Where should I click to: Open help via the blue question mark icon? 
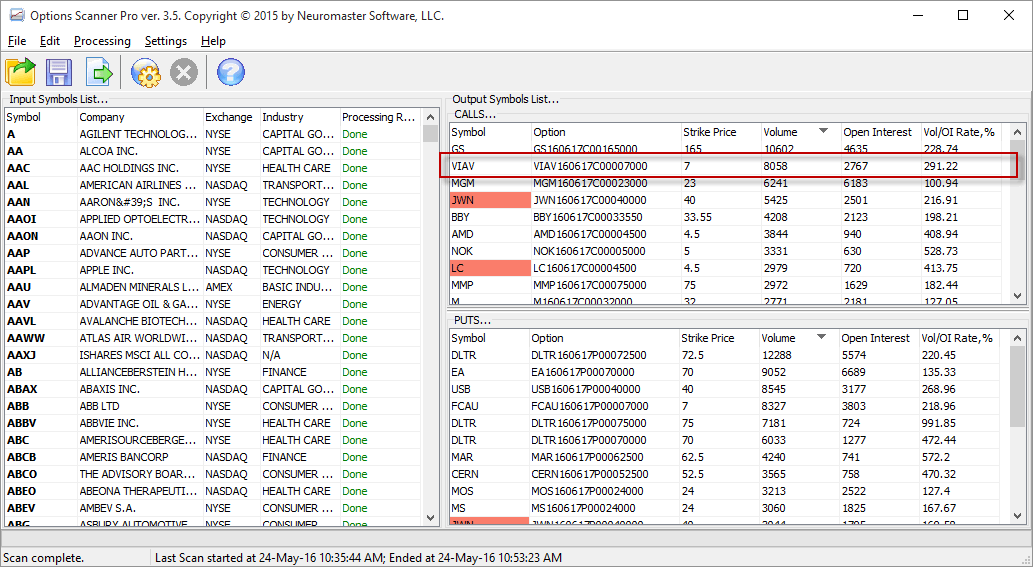231,72
